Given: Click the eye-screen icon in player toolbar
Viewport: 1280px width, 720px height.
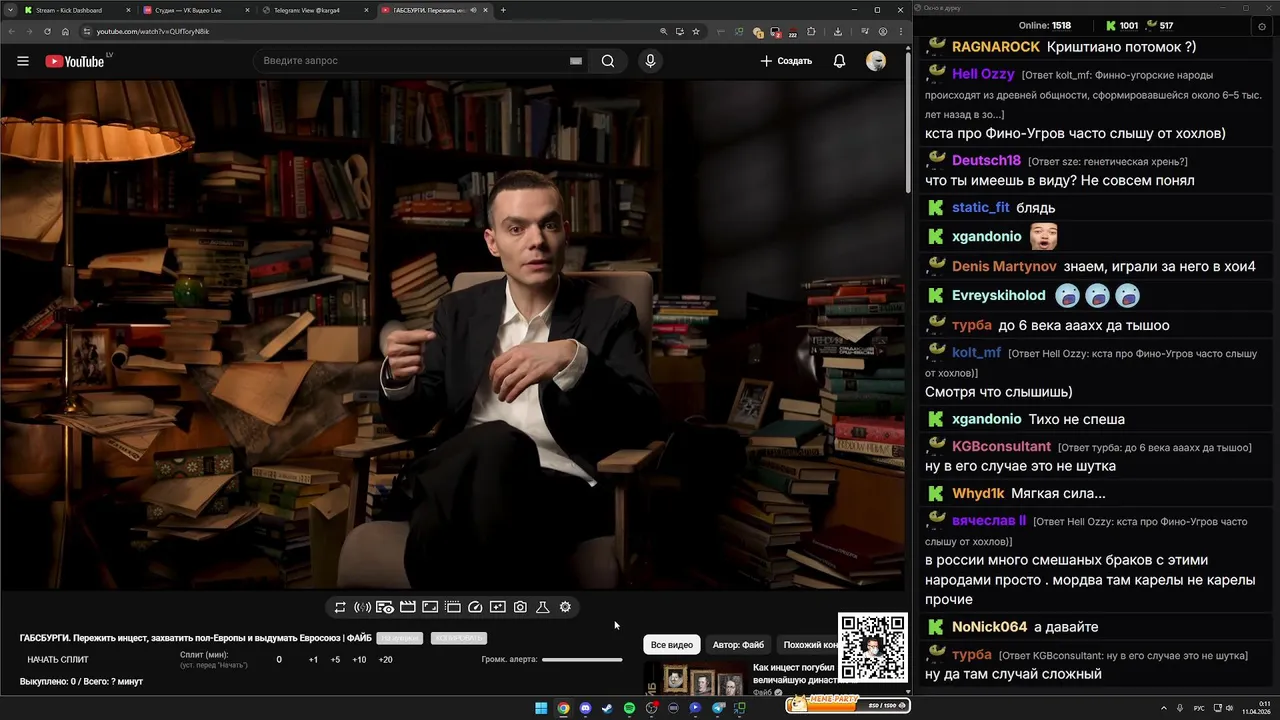Looking at the screenshot, I should tap(385, 607).
